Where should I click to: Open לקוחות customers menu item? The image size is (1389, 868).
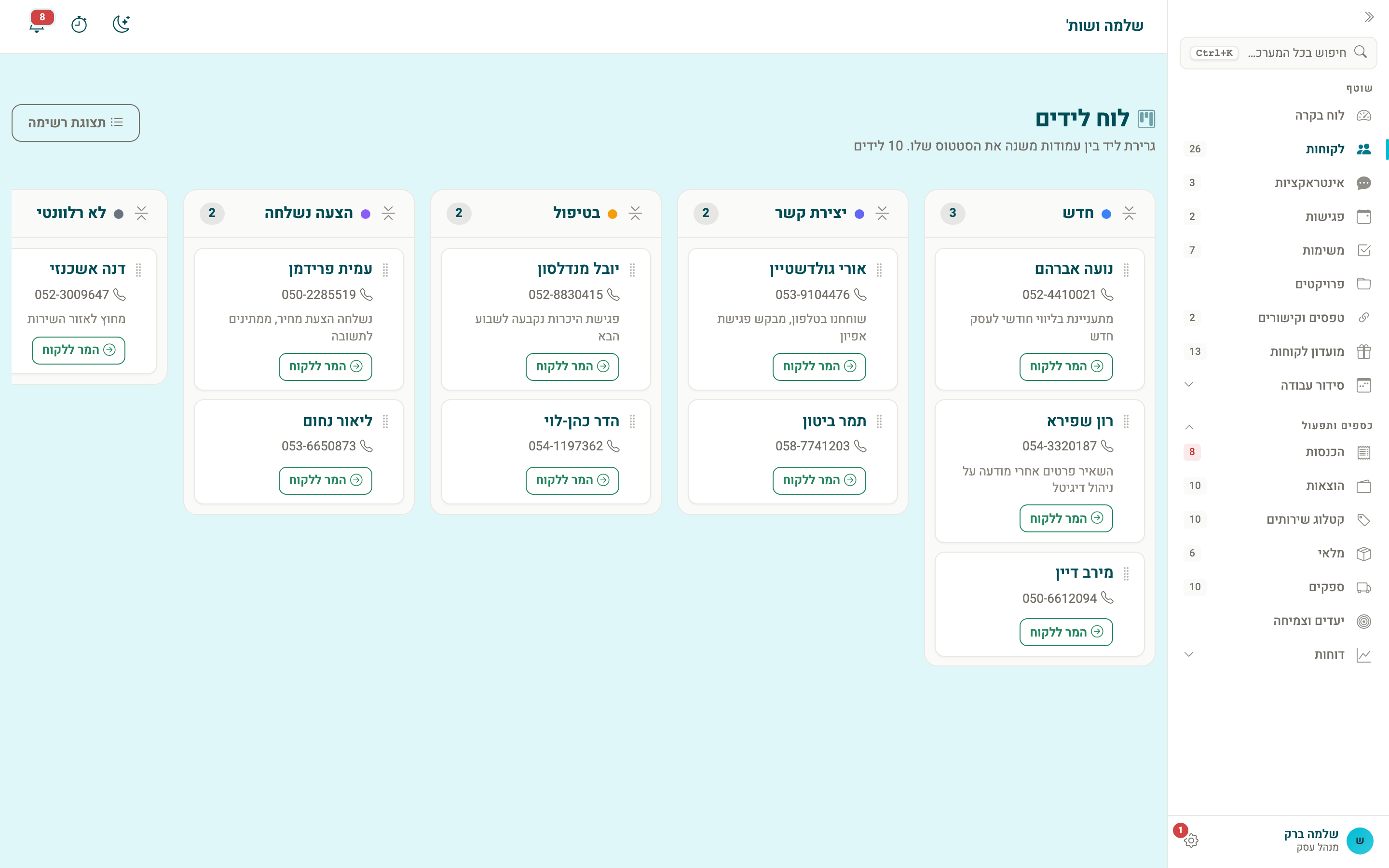[1278, 149]
